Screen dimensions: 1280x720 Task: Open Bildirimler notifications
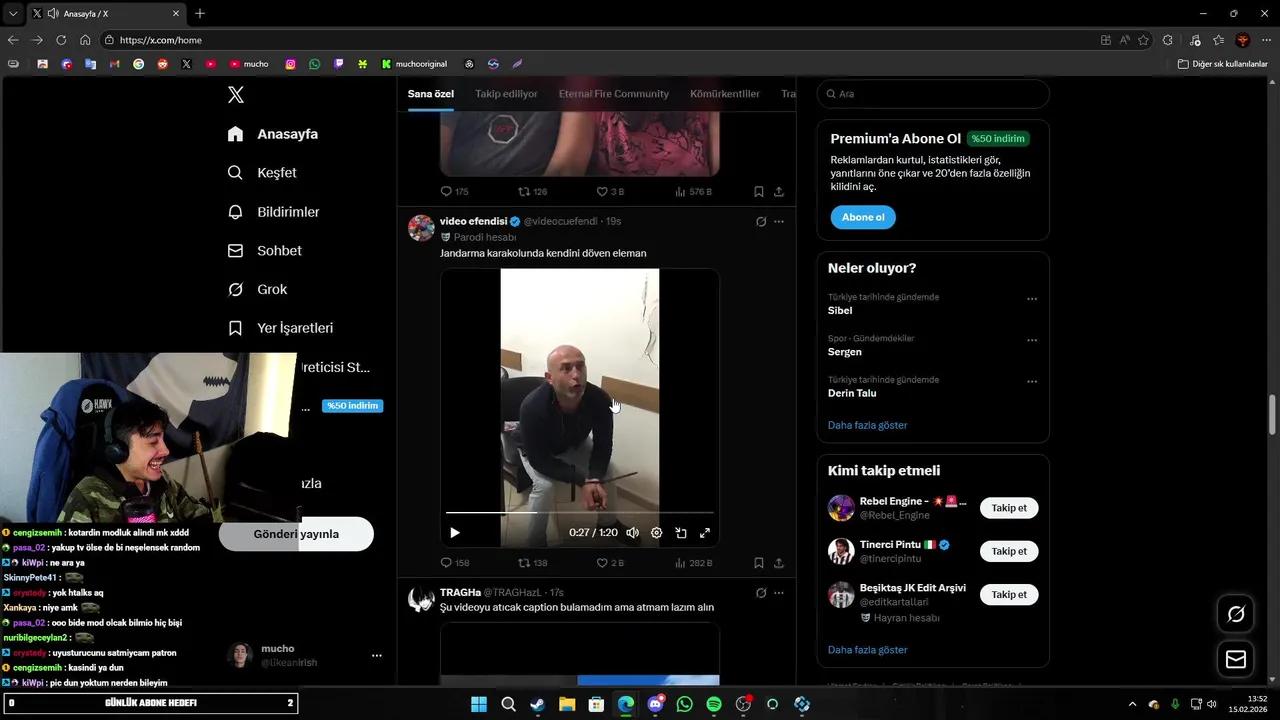point(273,212)
